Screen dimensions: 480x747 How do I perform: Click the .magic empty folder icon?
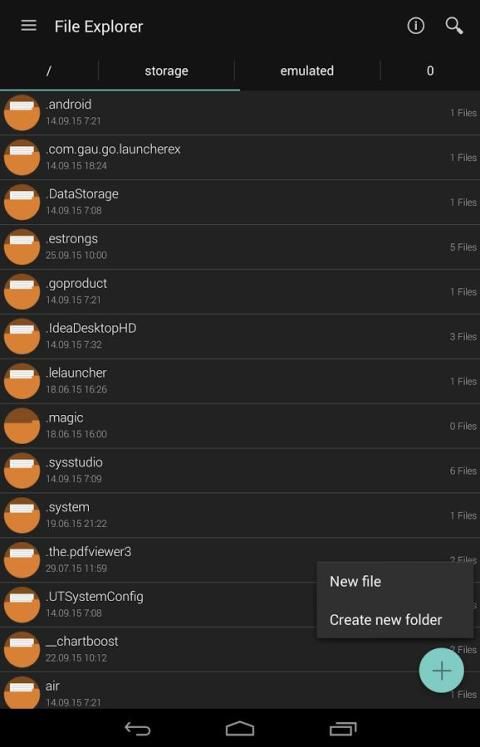[x=22, y=426]
